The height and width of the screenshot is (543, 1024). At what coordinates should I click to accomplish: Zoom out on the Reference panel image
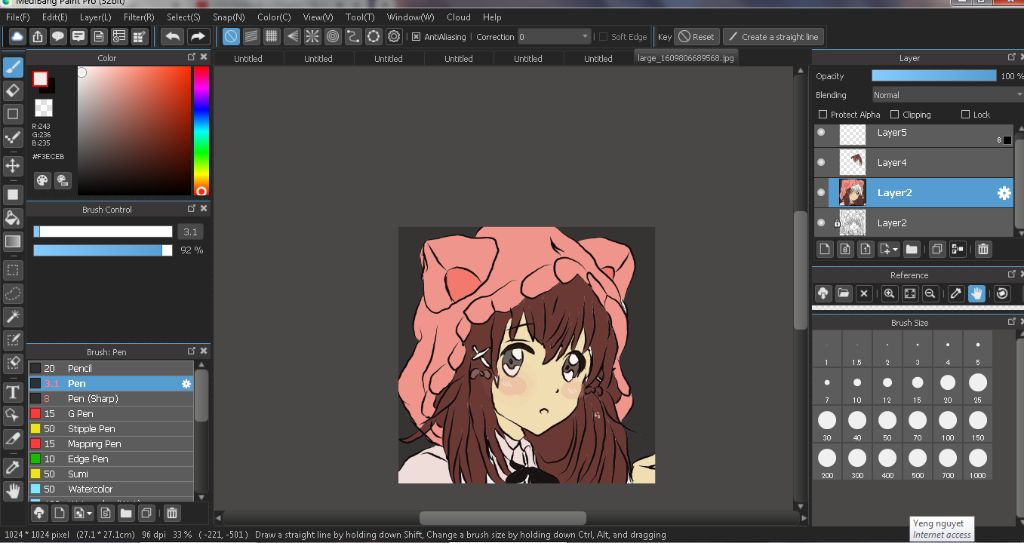[931, 293]
